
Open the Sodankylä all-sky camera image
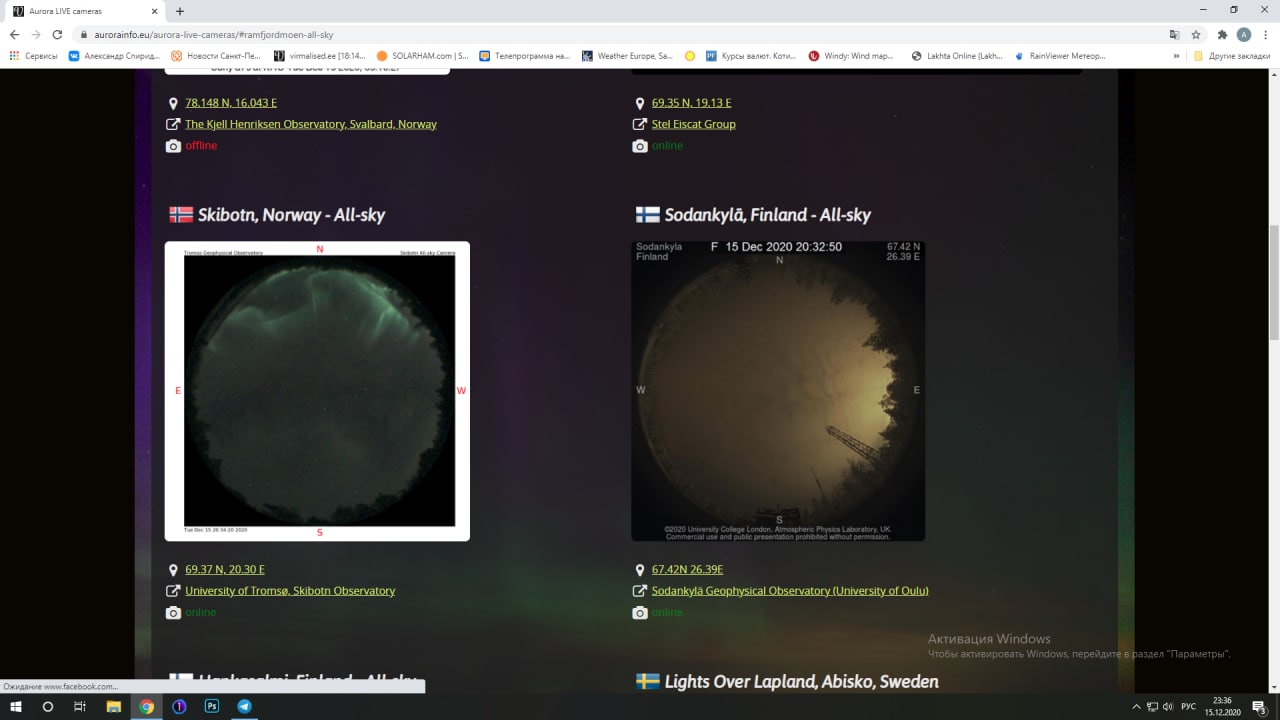[x=778, y=391]
